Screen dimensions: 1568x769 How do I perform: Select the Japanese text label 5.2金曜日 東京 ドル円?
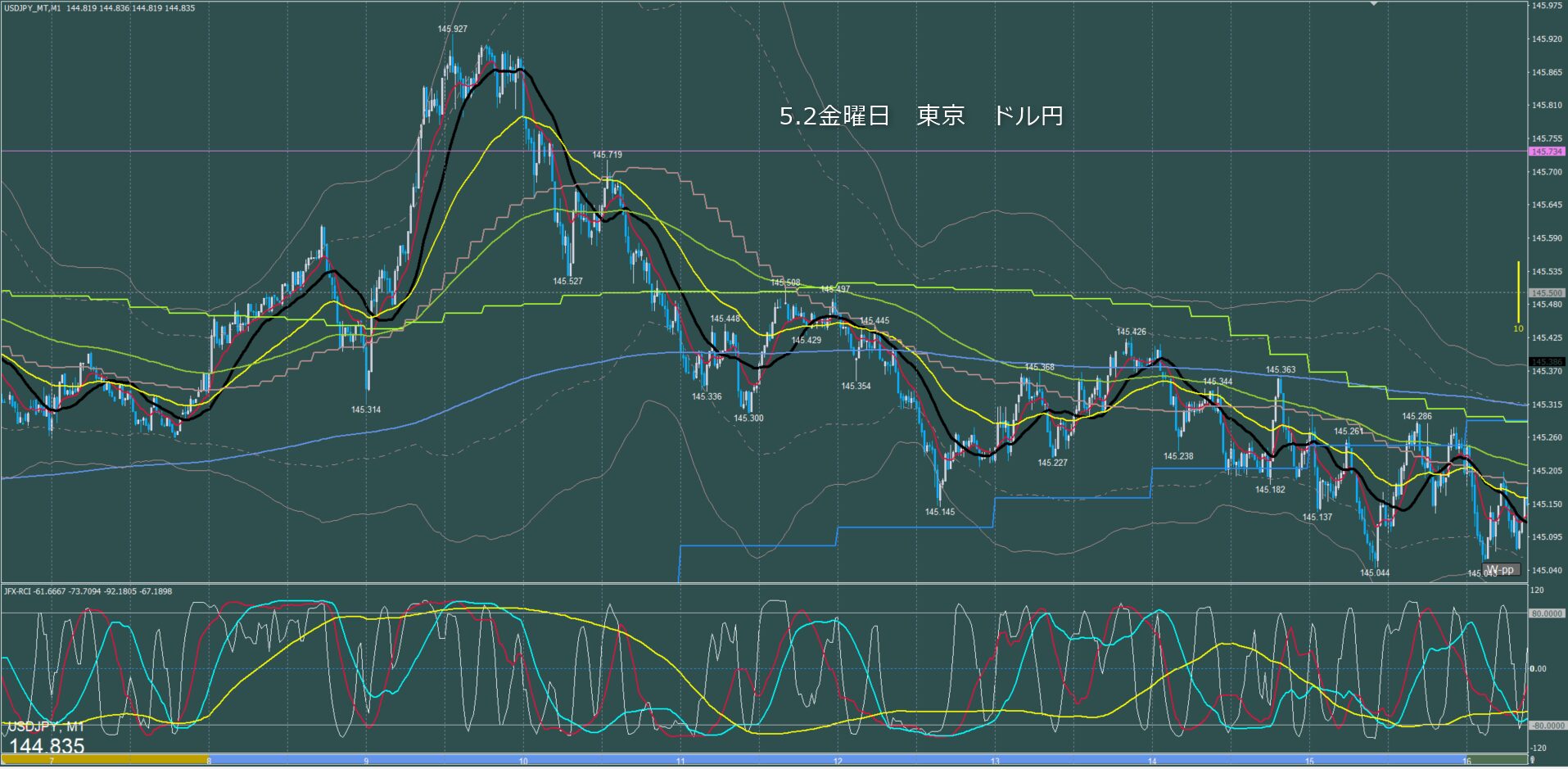pyautogui.click(x=921, y=116)
